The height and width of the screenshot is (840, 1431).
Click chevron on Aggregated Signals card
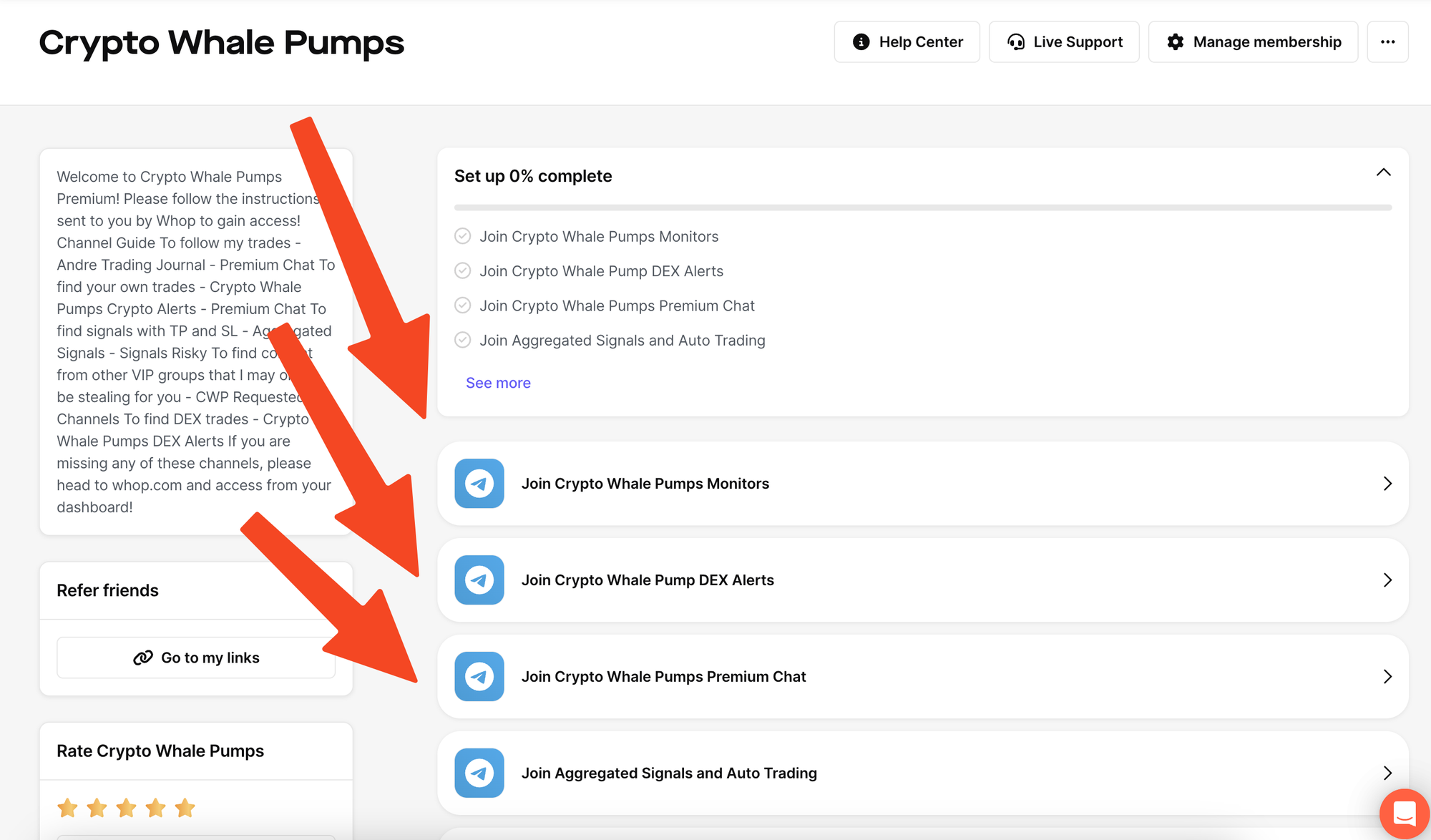click(x=1387, y=773)
